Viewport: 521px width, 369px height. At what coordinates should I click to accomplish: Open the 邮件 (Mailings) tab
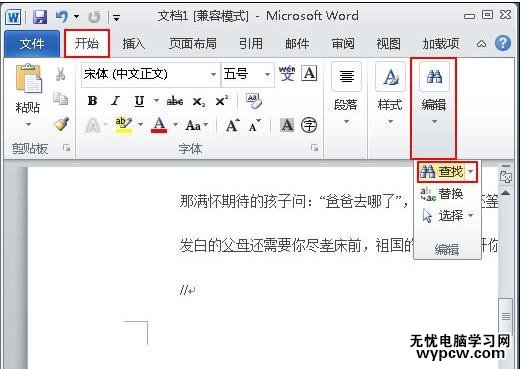297,44
